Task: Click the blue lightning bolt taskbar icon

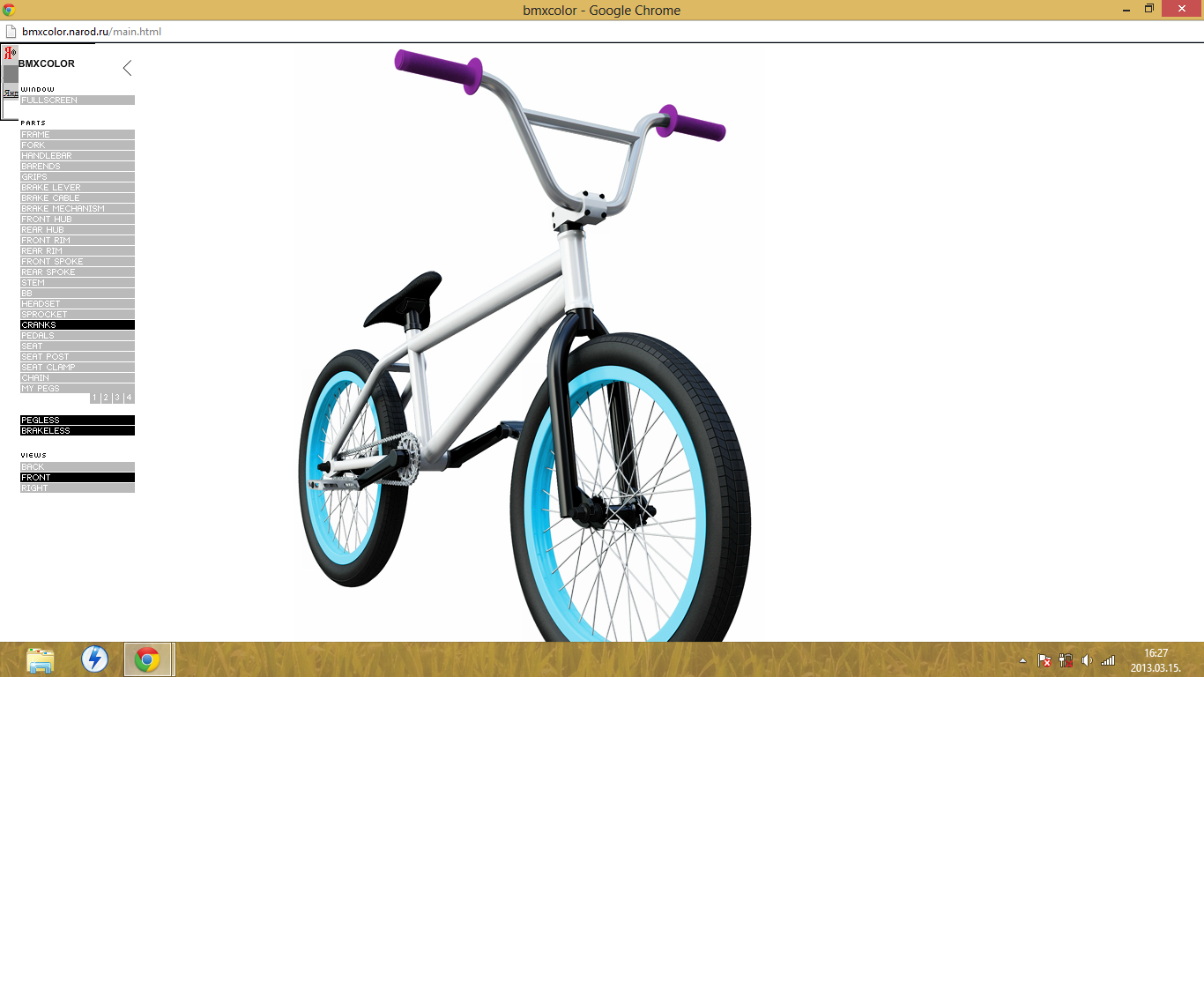Action: pos(94,659)
